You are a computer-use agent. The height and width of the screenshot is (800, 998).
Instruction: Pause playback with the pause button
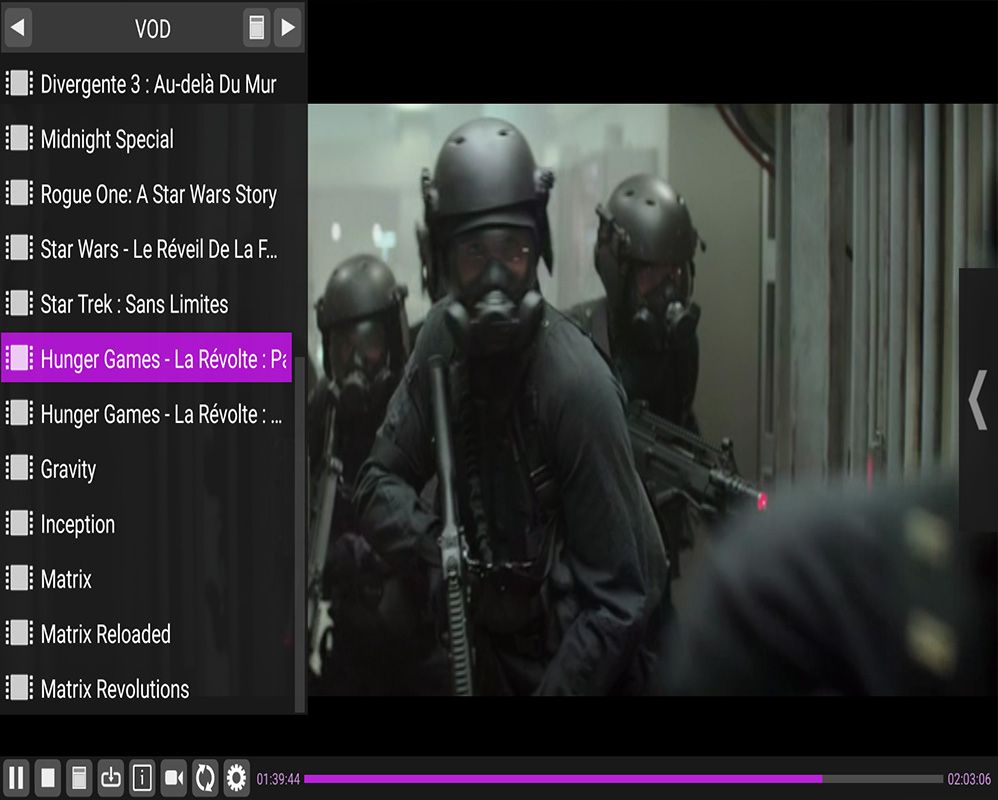(x=16, y=778)
